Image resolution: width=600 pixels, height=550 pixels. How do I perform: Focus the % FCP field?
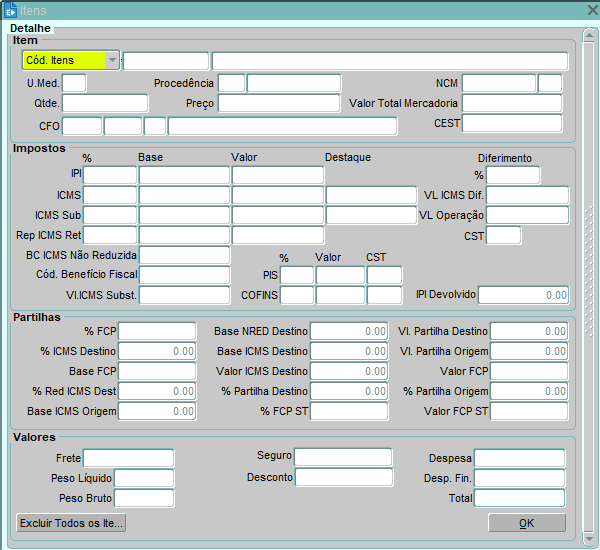click(x=157, y=331)
